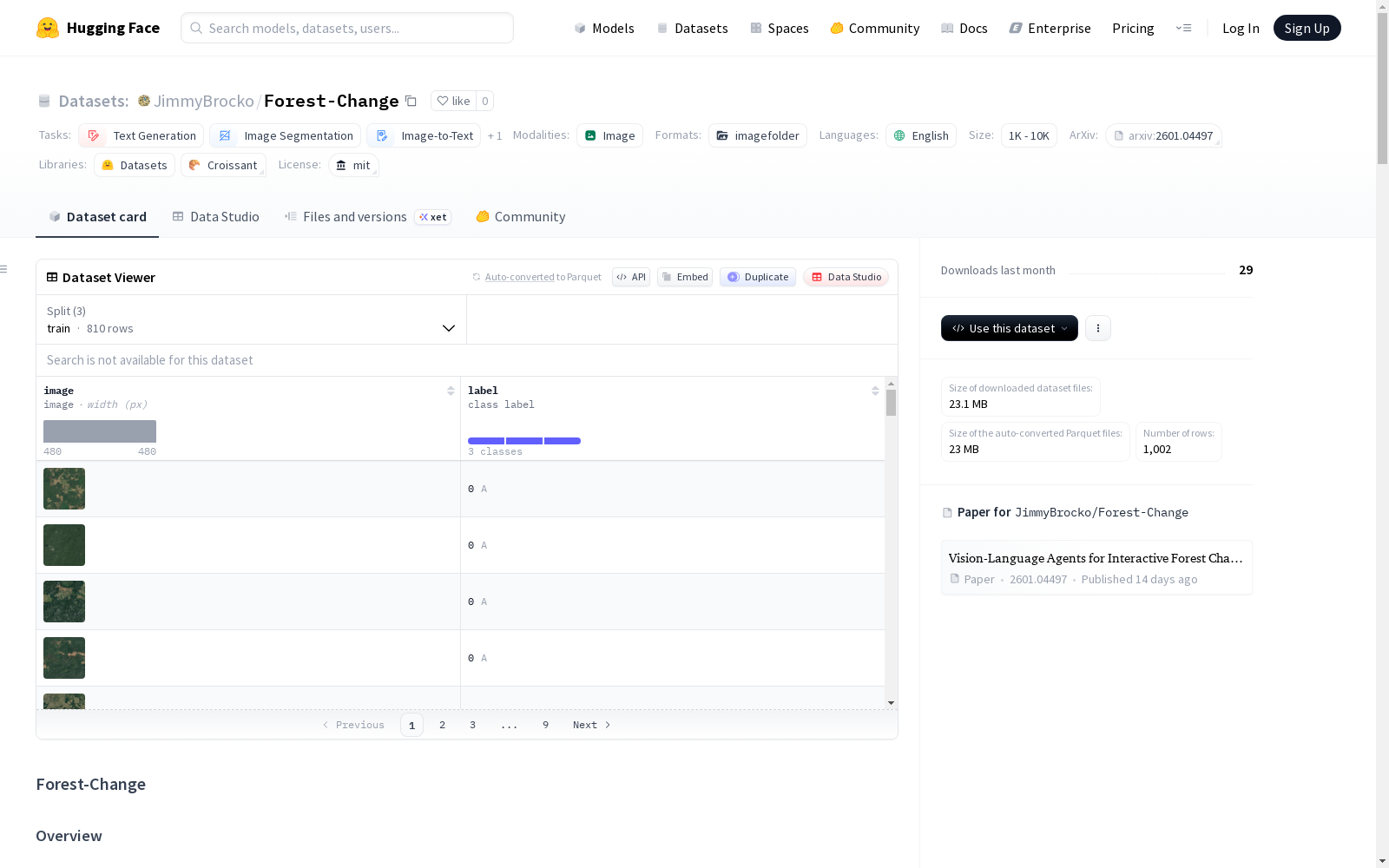Switch to the Dataset card tab
Viewport: 1389px width, 868px height.
pyautogui.click(x=97, y=217)
